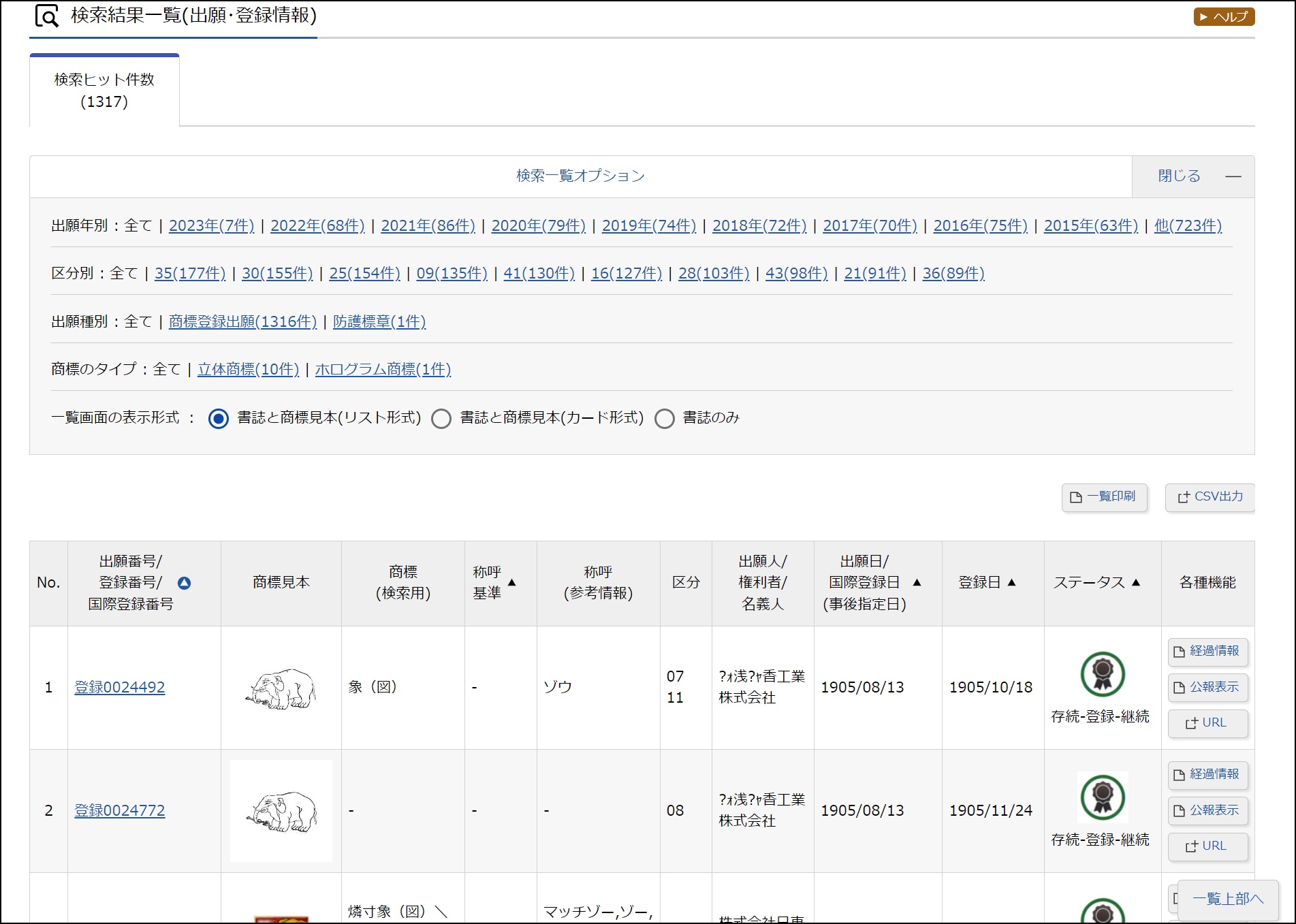Open registration link 登録0024492
This screenshot has width=1296, height=924.
[120, 688]
